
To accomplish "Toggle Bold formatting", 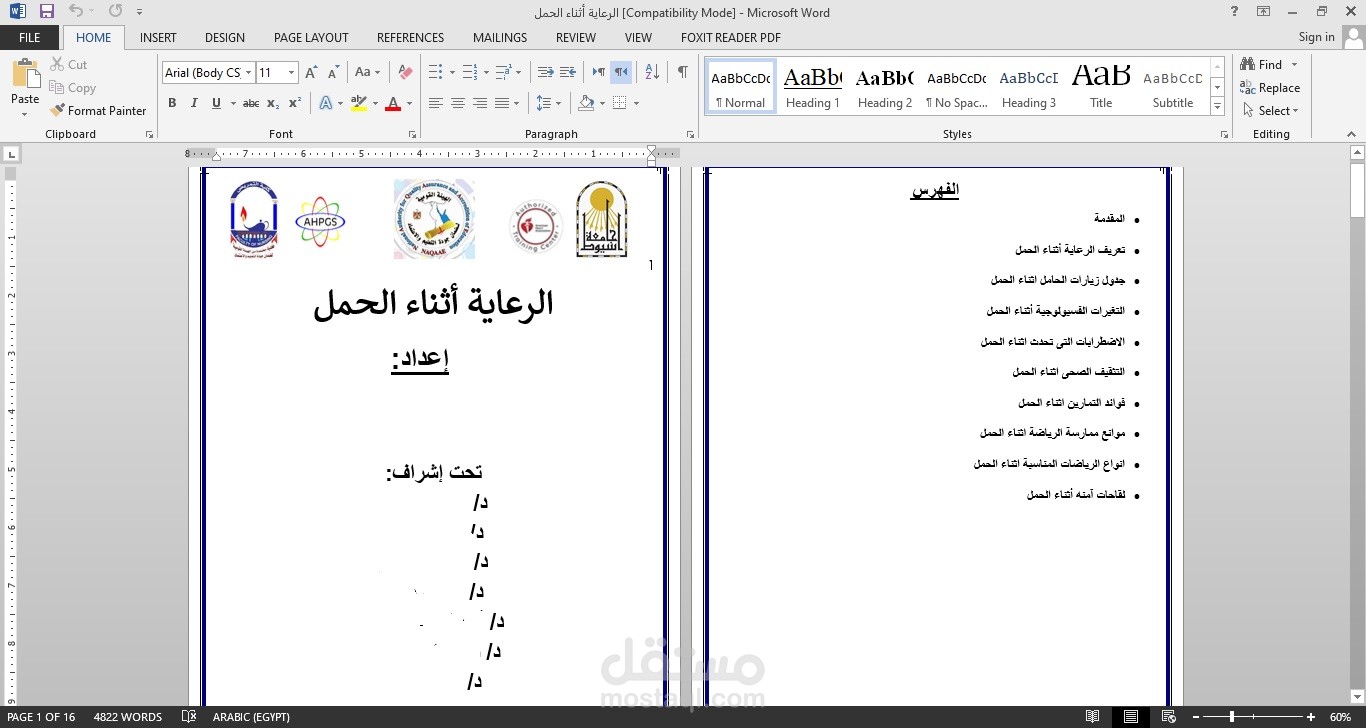I will tap(172, 103).
